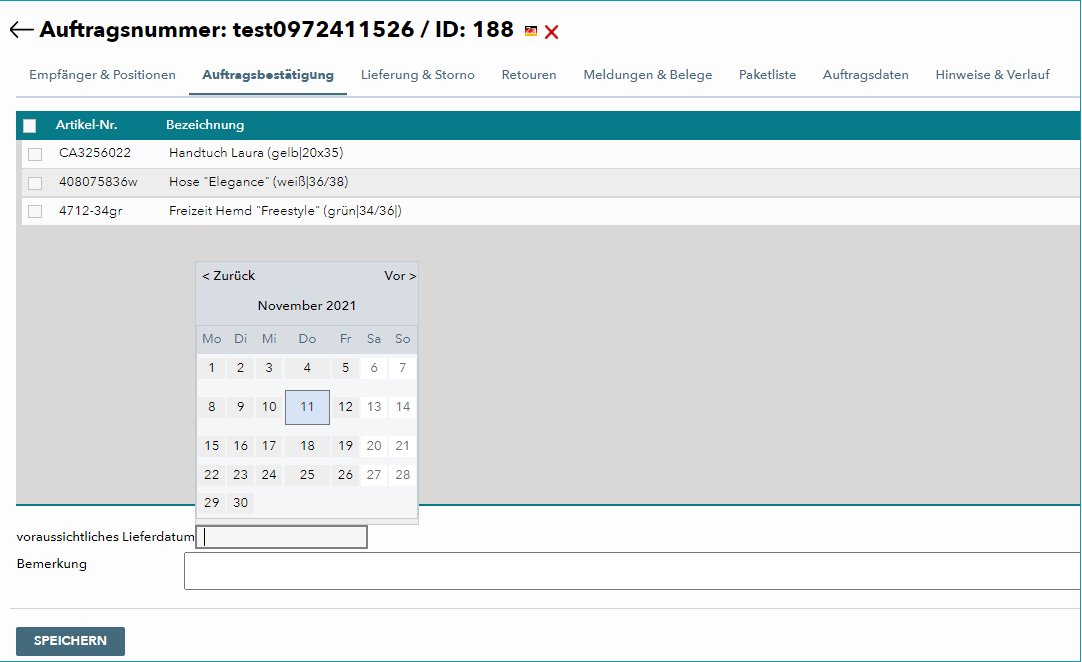Choose day 25 in the calendar
This screenshot has width=1082, height=662.
click(307, 474)
